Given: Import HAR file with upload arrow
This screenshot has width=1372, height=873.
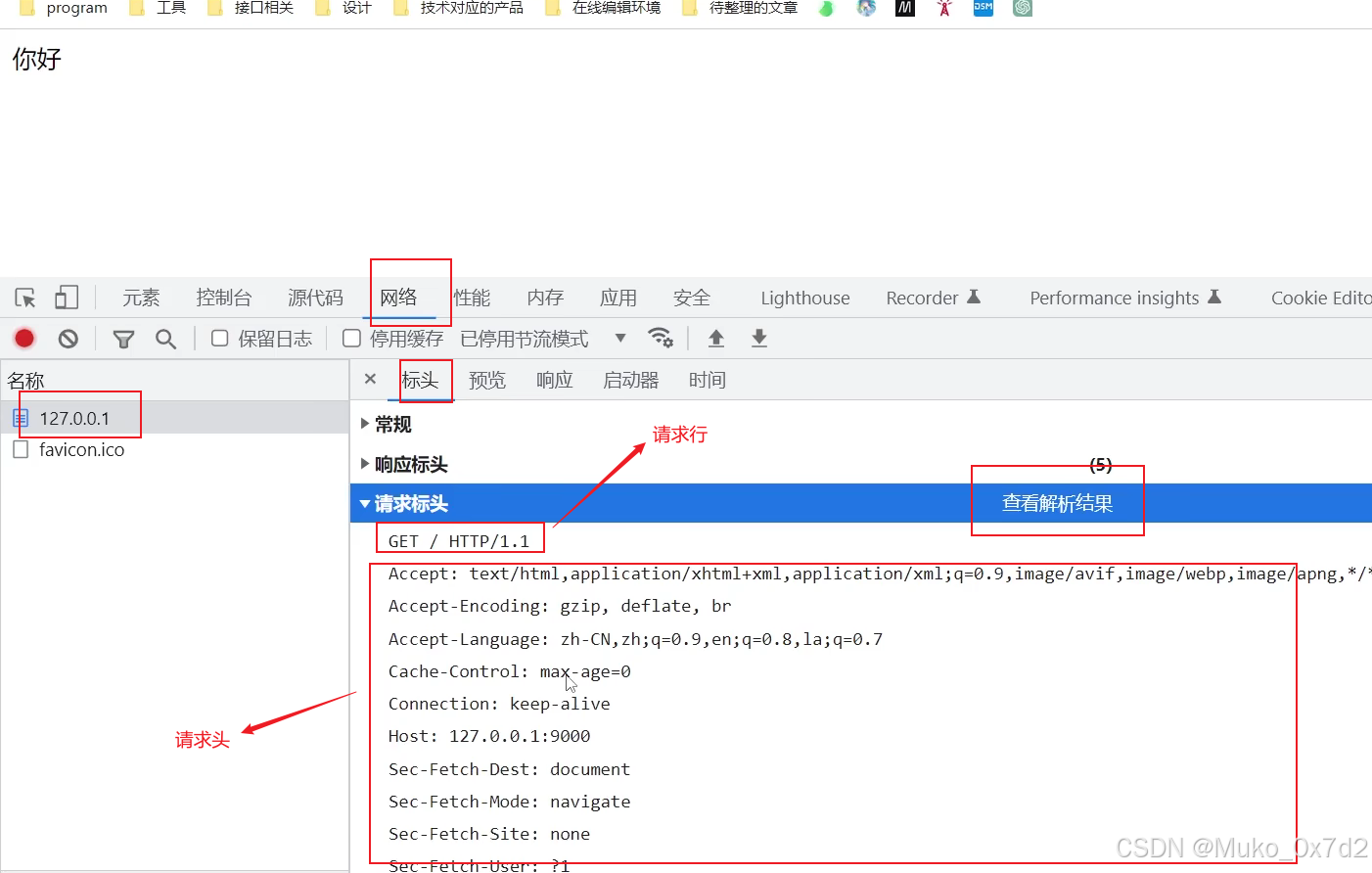Looking at the screenshot, I should [x=716, y=338].
